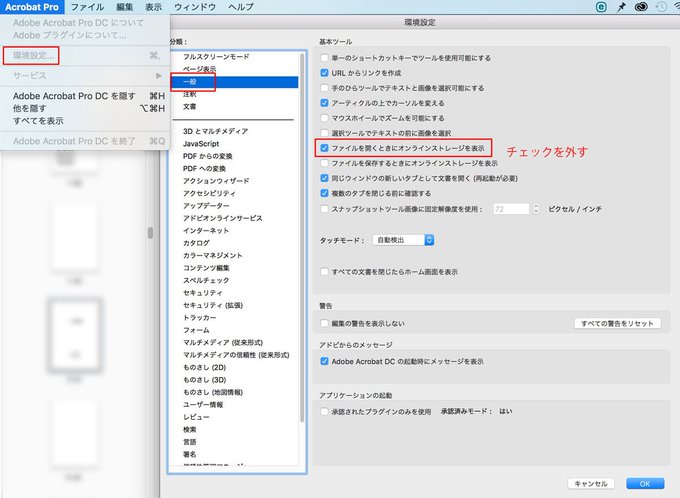680x498 pixels.
Task: Enable 承認されたプラグインのみを使用
Action: click(x=324, y=411)
